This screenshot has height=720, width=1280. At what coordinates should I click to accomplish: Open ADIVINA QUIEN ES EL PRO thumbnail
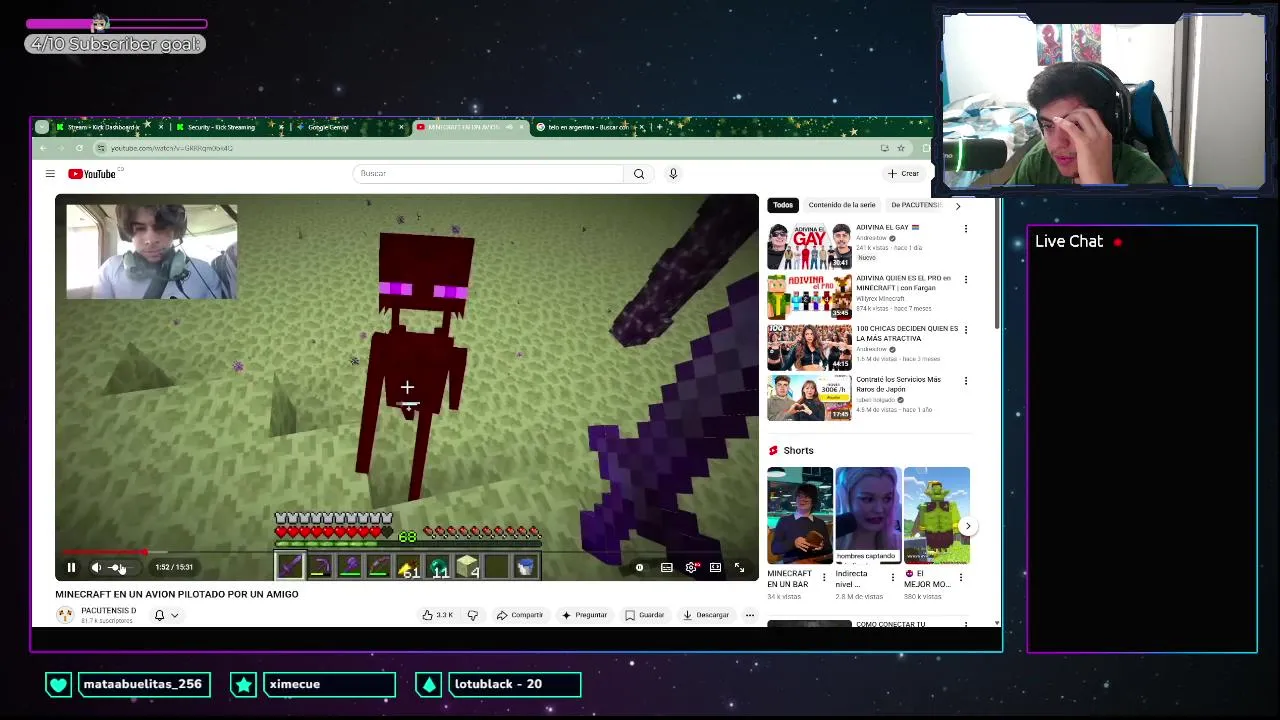(809, 297)
